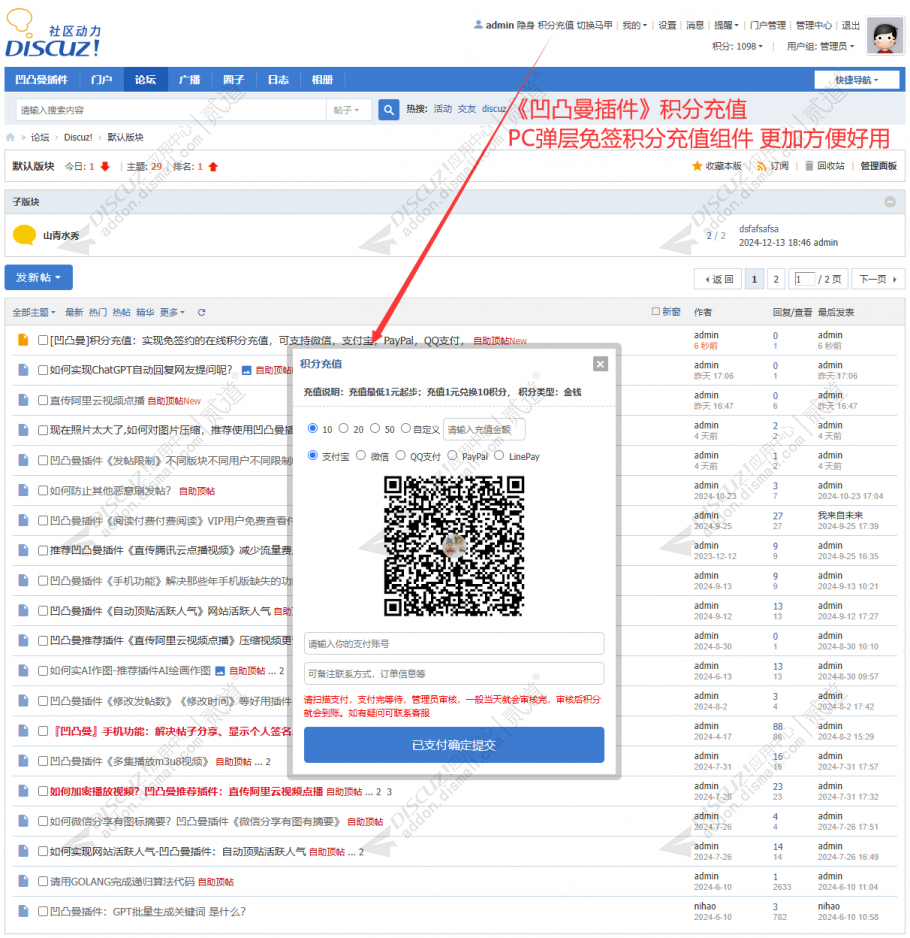The height and width of the screenshot is (938, 910).
Task: Click 活动 hot search link
Action: click(x=443, y=109)
